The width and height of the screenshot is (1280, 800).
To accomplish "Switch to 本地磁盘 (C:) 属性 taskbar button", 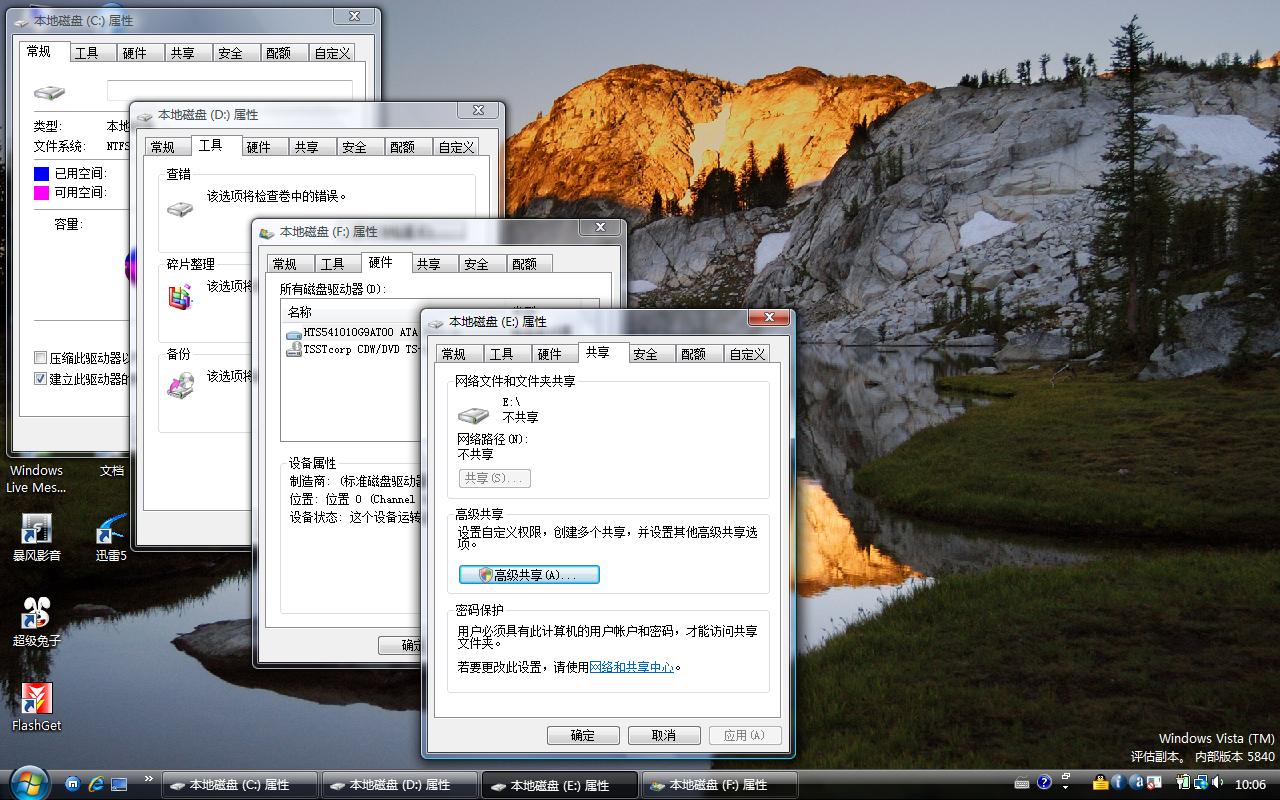I will click(x=239, y=785).
